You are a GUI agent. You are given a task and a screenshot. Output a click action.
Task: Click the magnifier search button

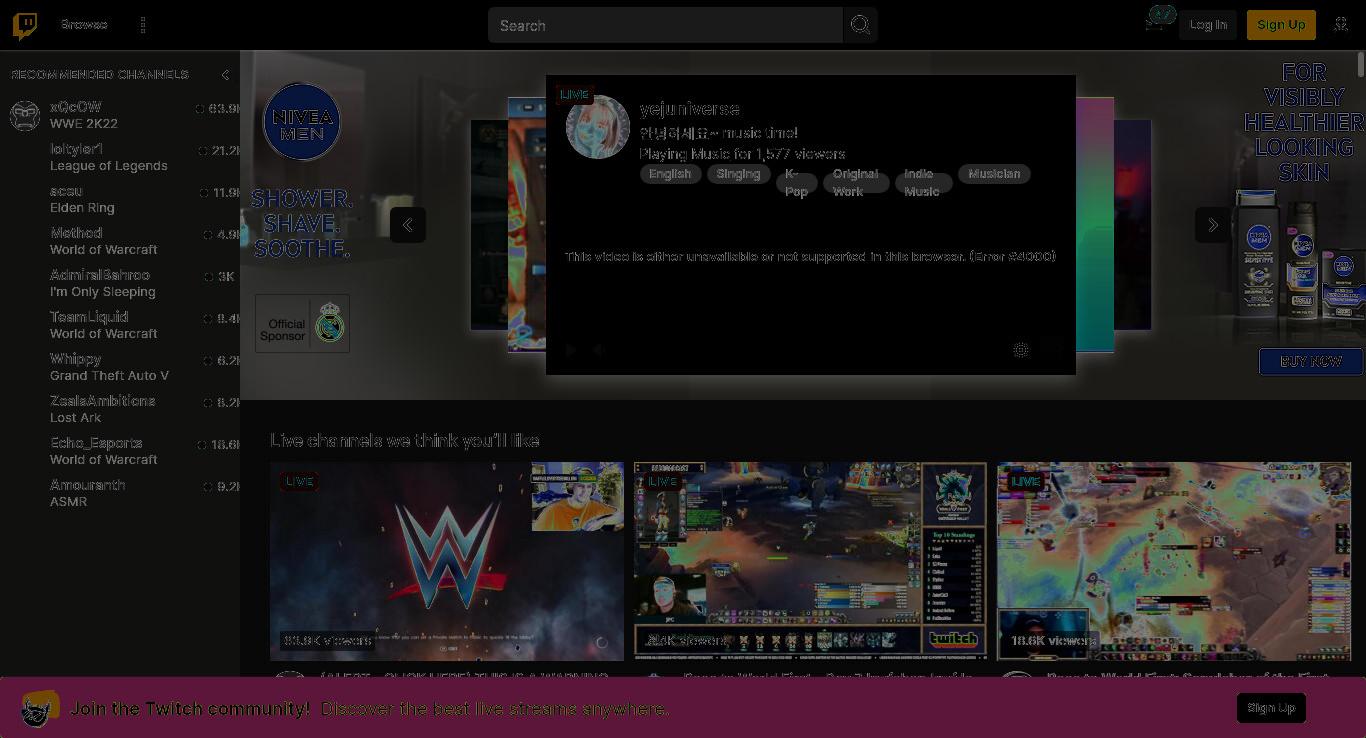point(860,25)
